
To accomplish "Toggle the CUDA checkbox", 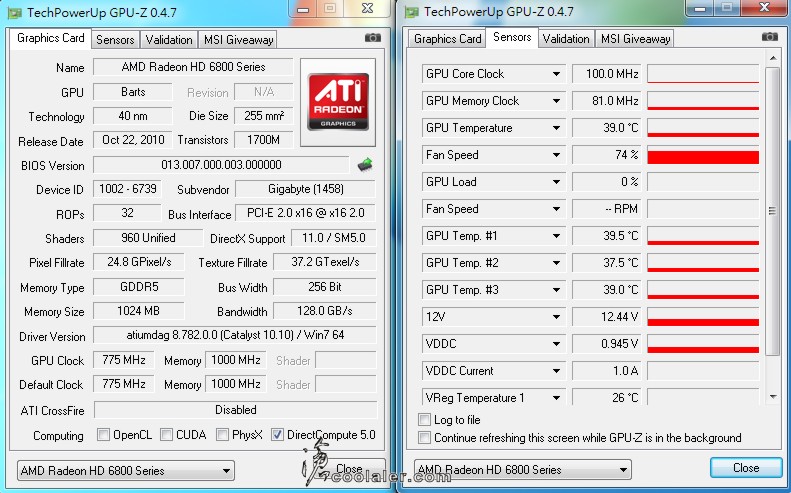I will [166, 434].
